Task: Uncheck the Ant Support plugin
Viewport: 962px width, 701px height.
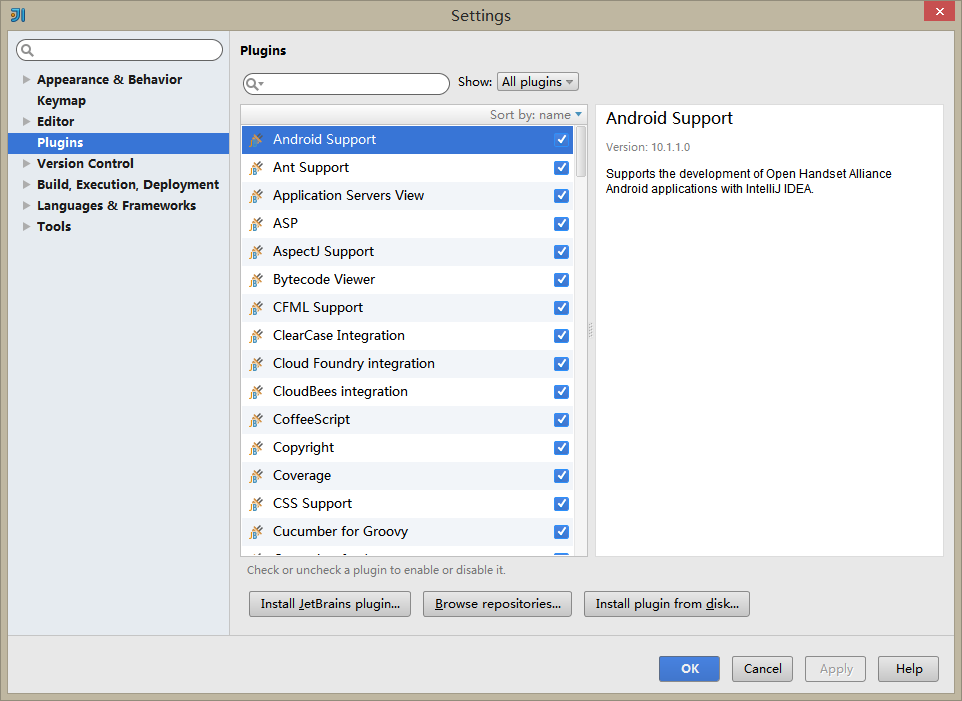Action: click(x=561, y=168)
